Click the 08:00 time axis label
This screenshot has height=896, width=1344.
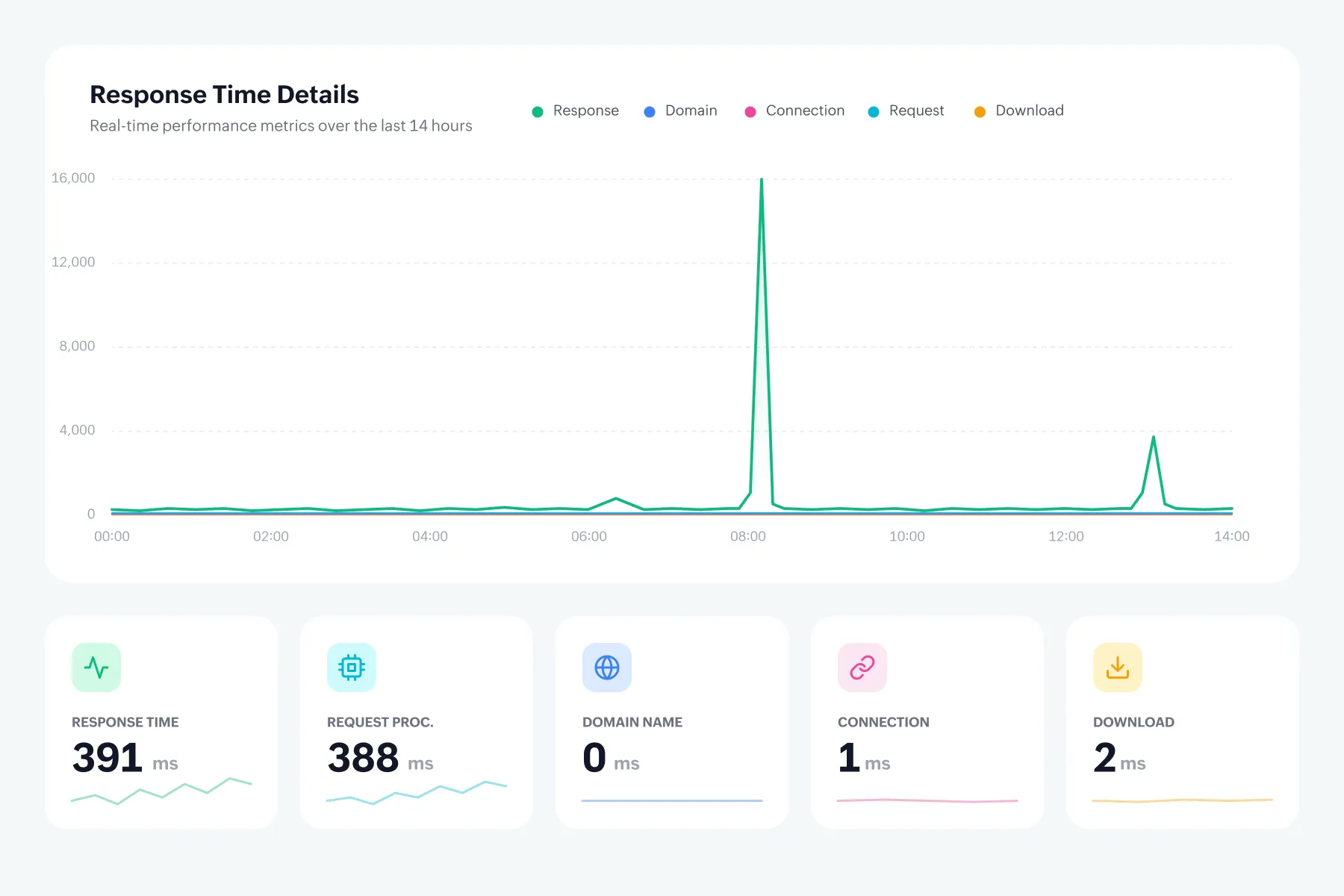click(x=748, y=536)
